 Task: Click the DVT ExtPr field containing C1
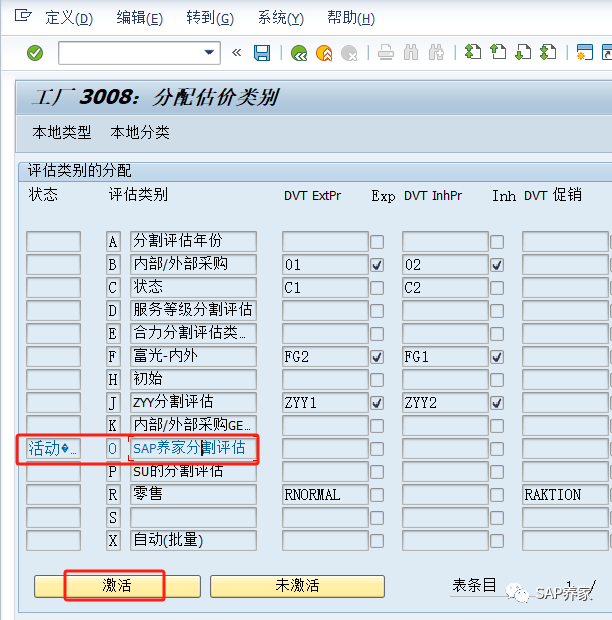click(325, 287)
